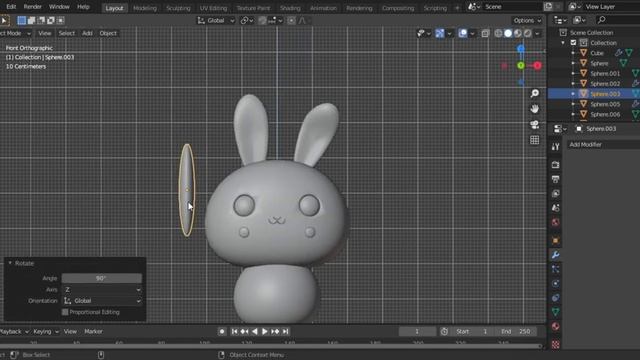Open the Rotate Orientation Global dropdown

[102, 301]
